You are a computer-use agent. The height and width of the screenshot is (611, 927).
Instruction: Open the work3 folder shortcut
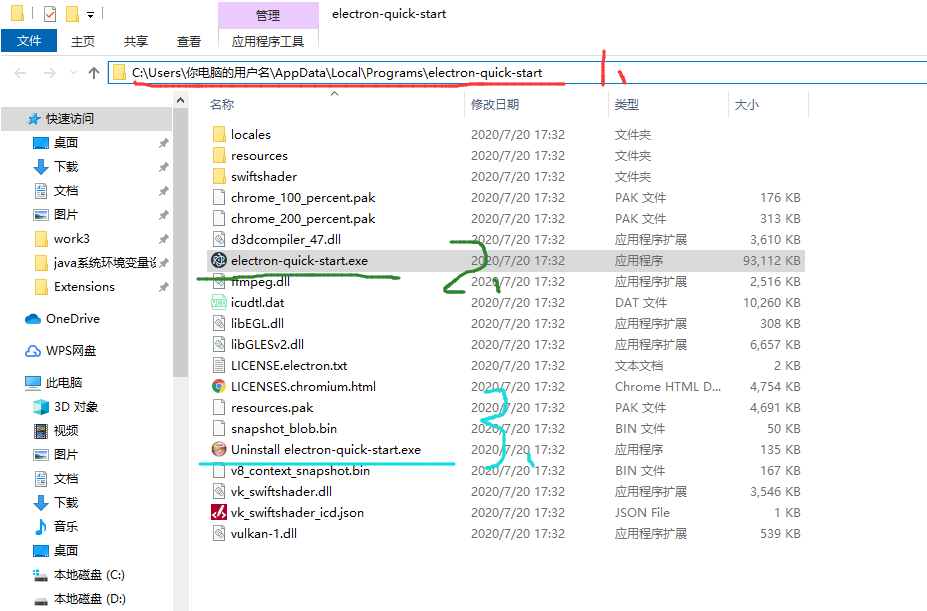[72, 238]
